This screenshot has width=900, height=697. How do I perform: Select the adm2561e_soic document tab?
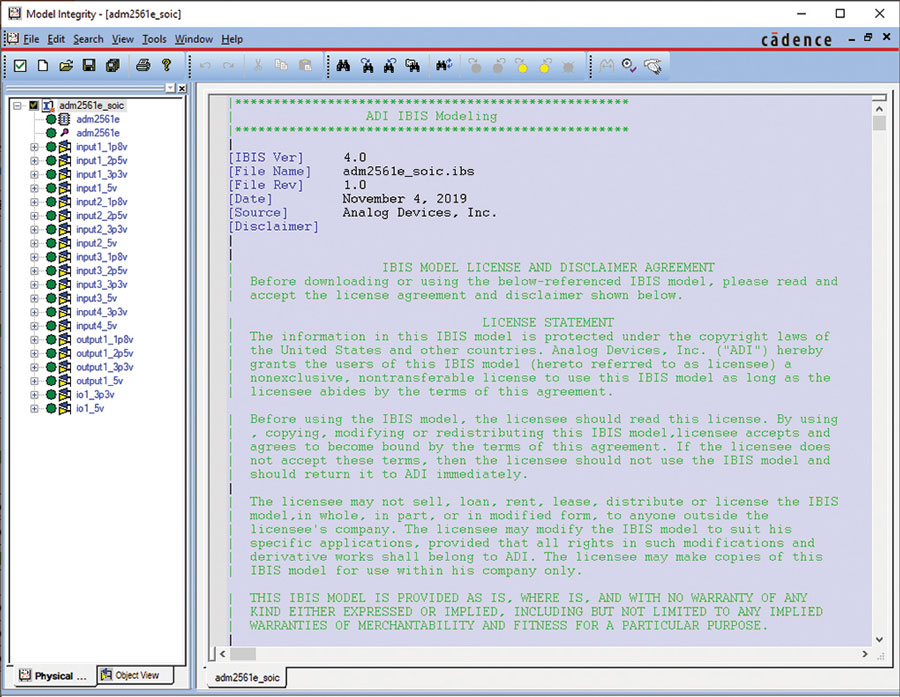tap(247, 678)
